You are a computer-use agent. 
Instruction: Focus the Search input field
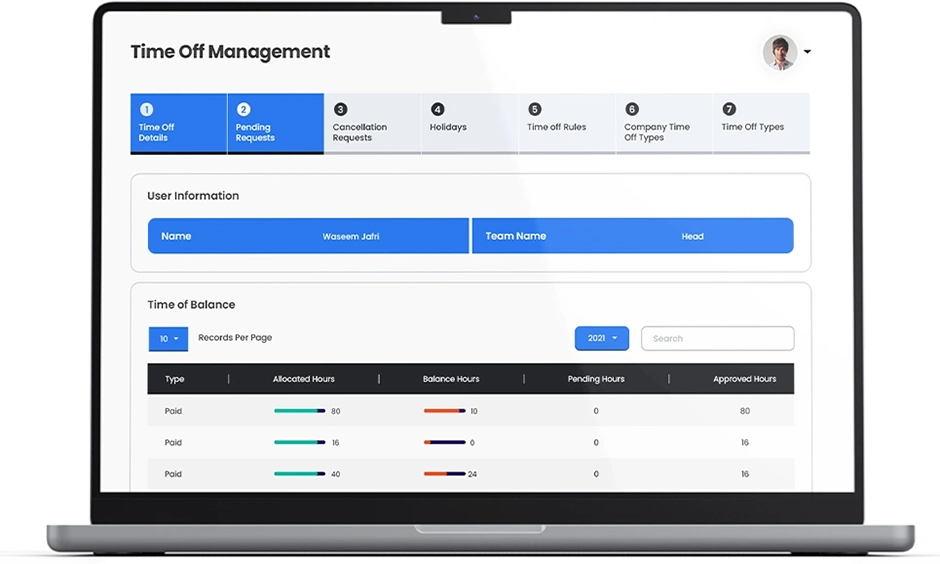(x=718, y=338)
